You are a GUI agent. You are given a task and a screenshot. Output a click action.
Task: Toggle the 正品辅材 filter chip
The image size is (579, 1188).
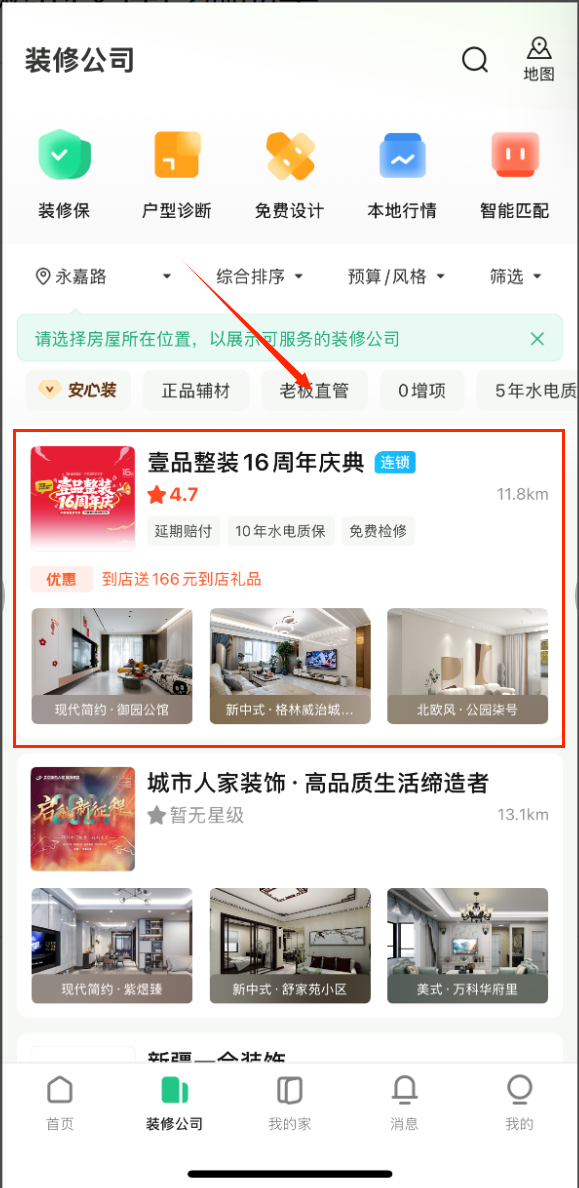[x=196, y=391]
